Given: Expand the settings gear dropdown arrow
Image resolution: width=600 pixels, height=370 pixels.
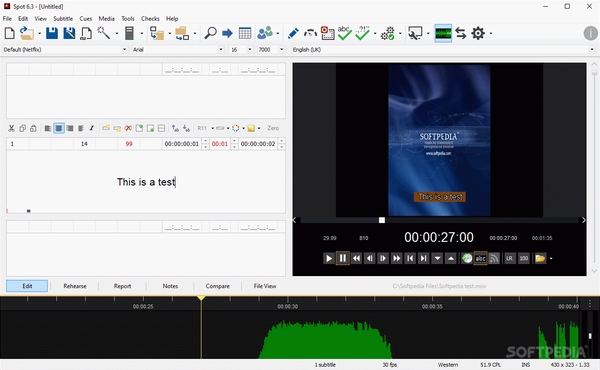Looking at the screenshot, I should point(491,33).
